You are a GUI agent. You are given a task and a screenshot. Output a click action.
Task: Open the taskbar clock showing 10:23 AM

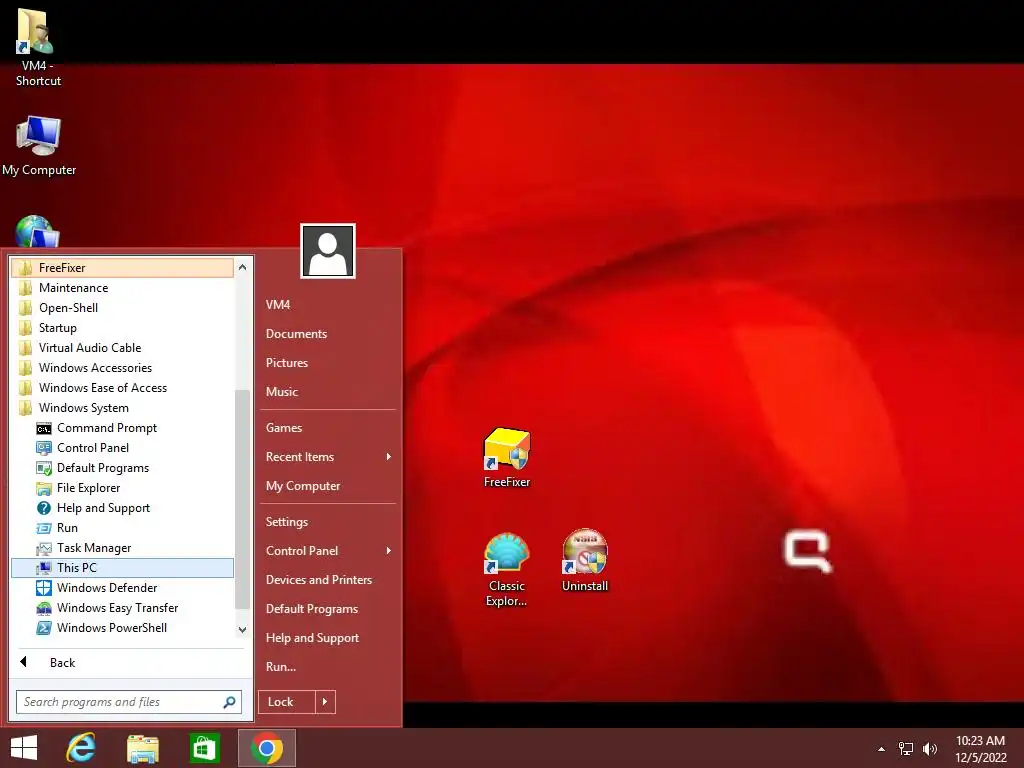[x=980, y=749]
